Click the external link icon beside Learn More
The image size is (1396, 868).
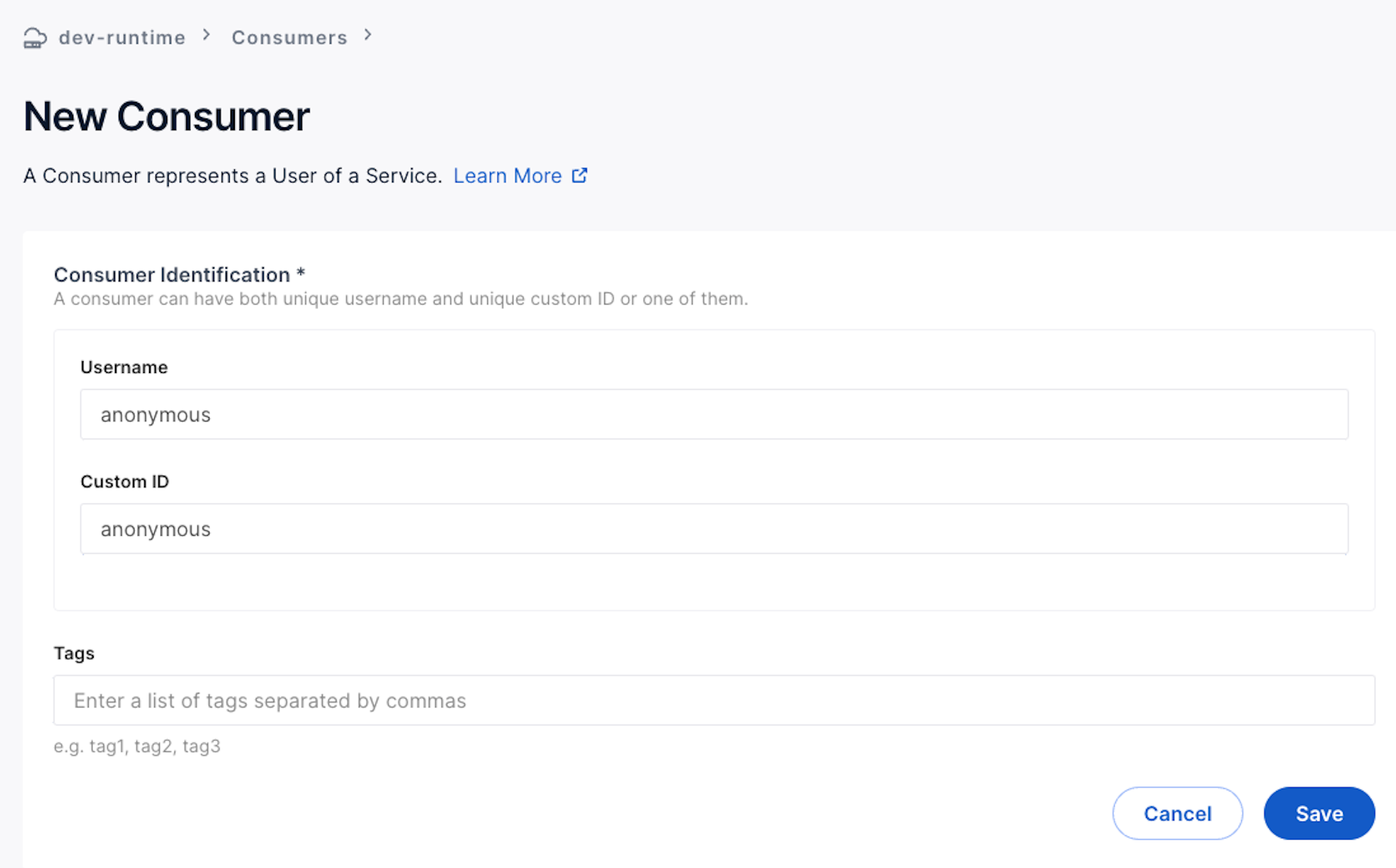click(579, 176)
